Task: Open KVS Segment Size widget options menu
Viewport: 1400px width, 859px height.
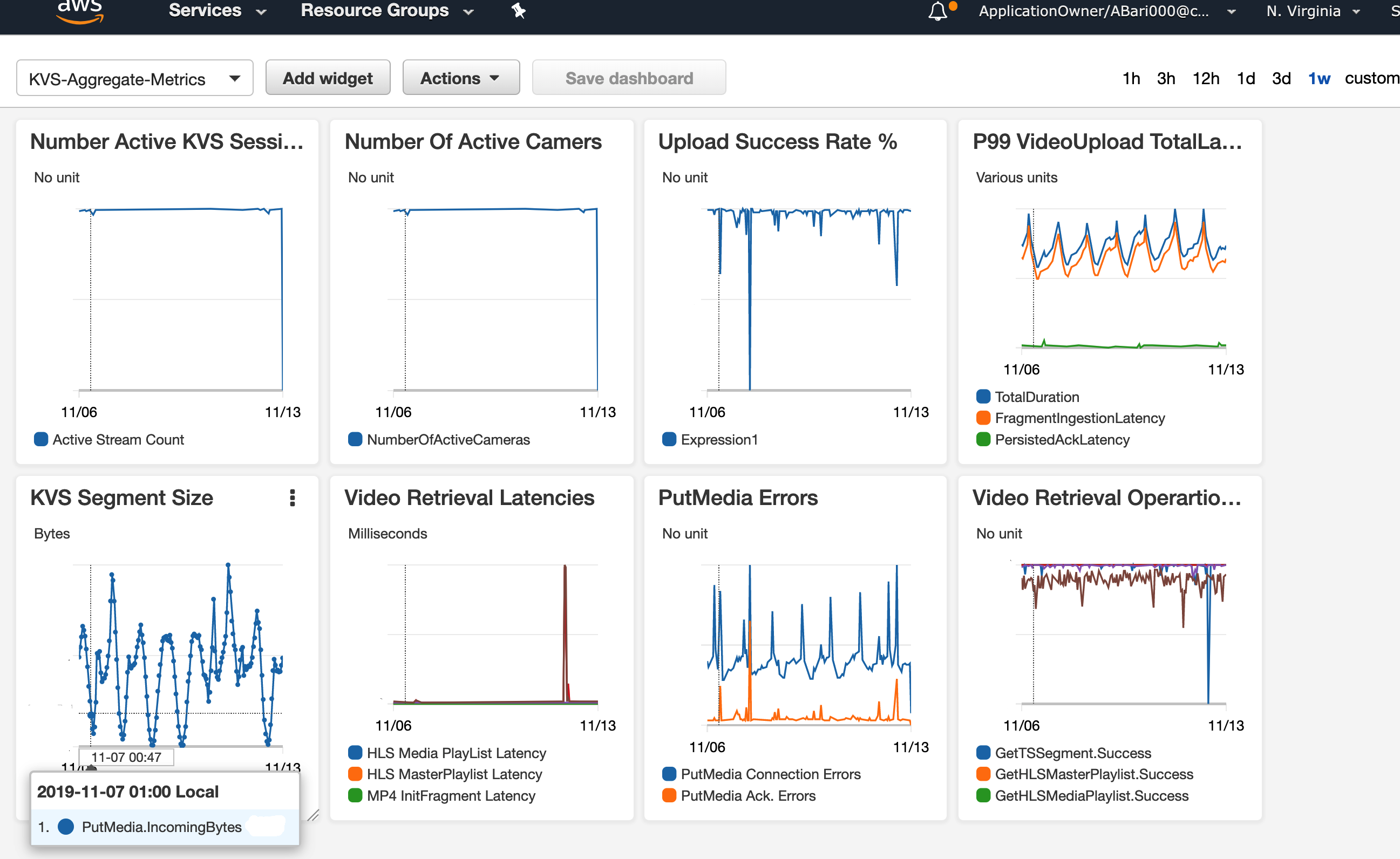Action: [x=292, y=497]
